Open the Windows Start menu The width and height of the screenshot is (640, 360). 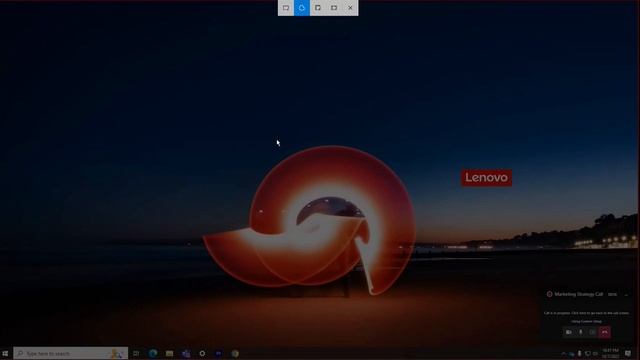click(x=5, y=353)
